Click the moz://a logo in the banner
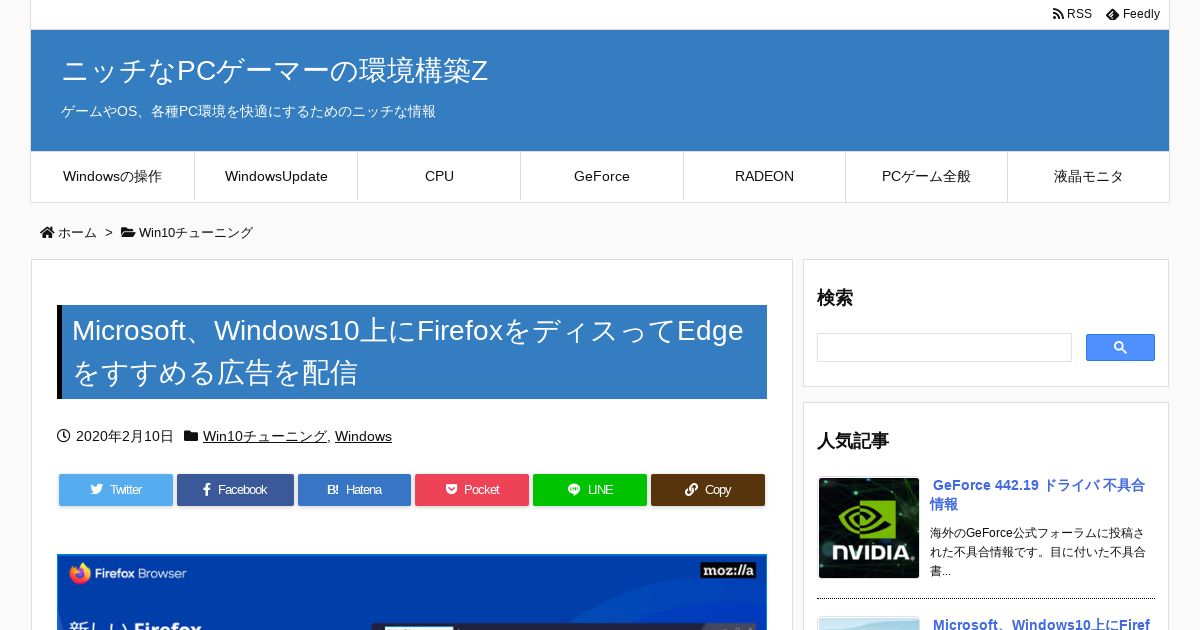 (728, 570)
